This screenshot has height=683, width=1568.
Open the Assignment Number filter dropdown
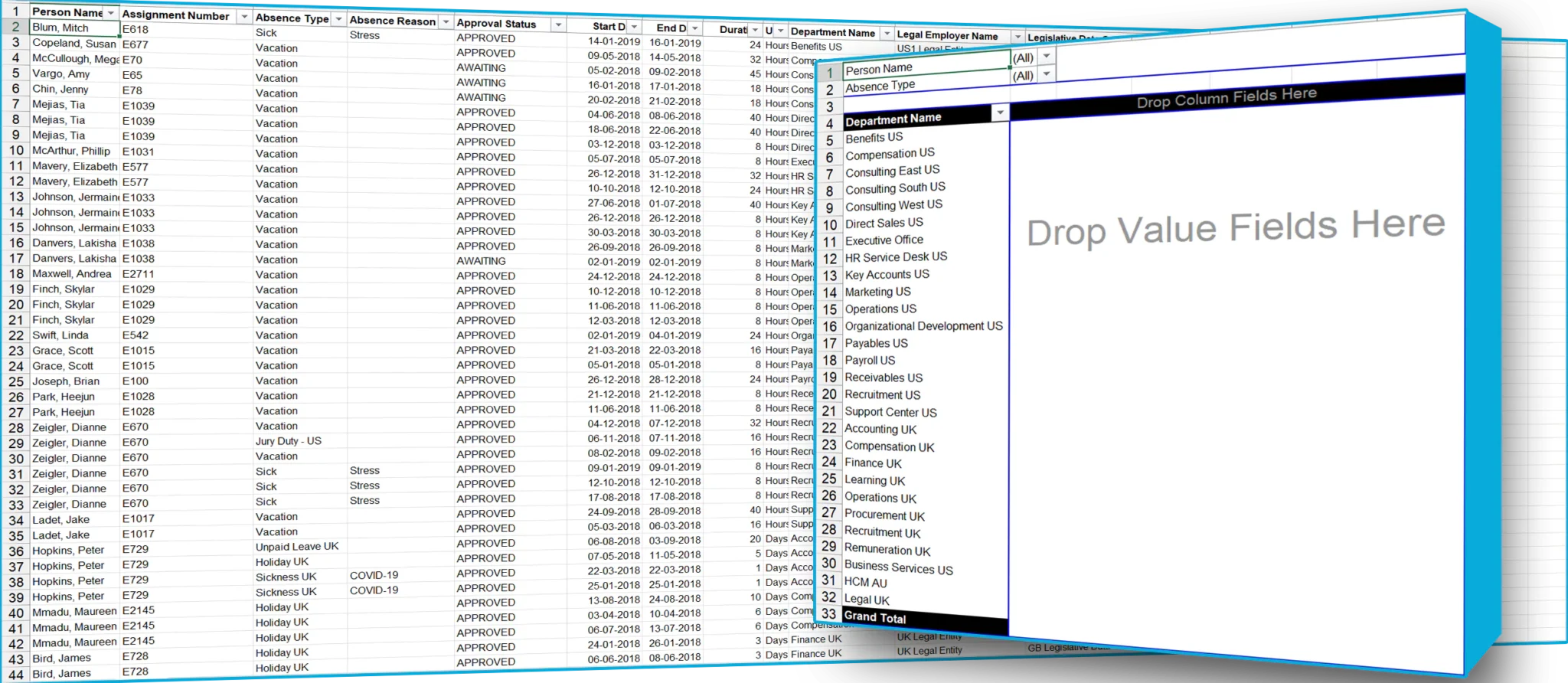pyautogui.click(x=243, y=16)
